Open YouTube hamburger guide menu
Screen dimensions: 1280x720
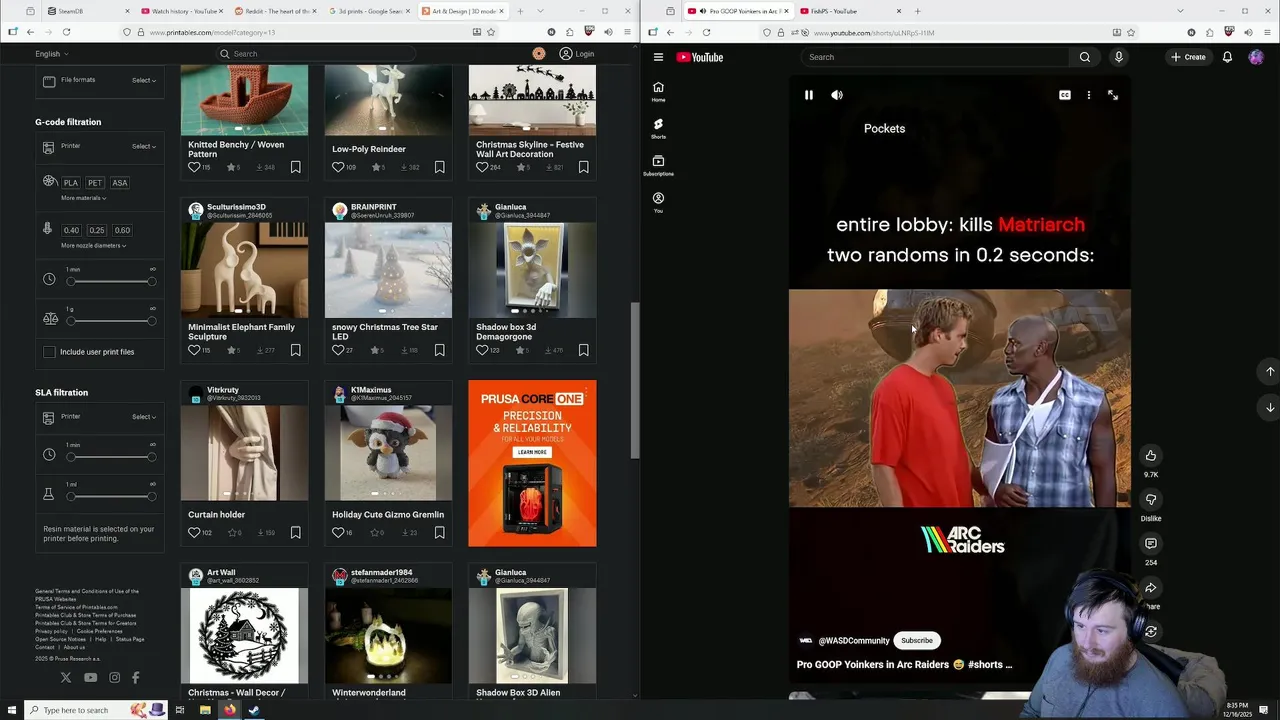click(x=658, y=57)
